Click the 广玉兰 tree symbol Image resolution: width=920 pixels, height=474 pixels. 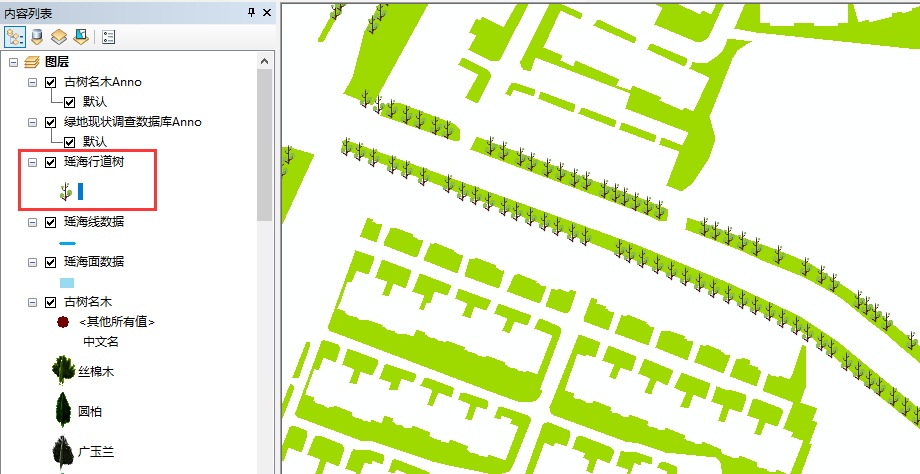click(x=63, y=451)
